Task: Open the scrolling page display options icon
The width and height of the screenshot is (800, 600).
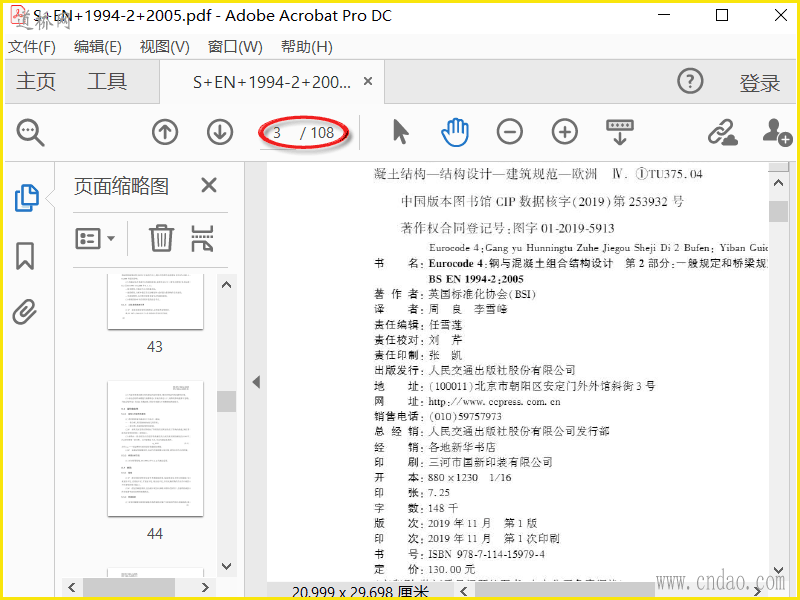Action: click(620, 132)
